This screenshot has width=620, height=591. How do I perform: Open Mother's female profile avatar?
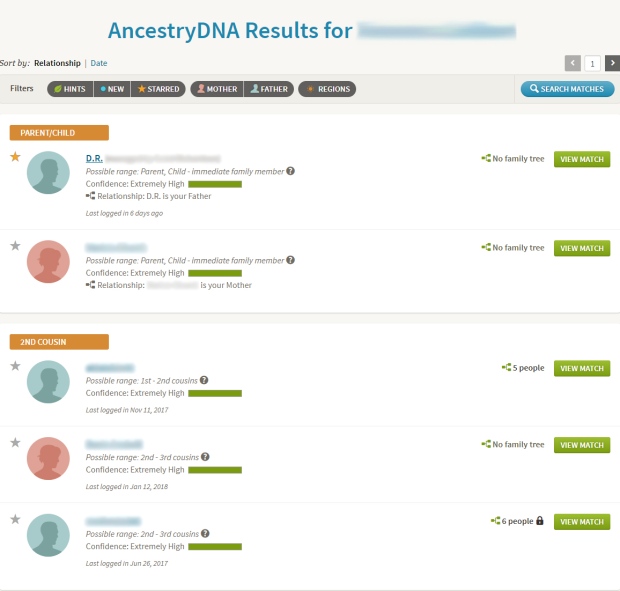coord(48,262)
